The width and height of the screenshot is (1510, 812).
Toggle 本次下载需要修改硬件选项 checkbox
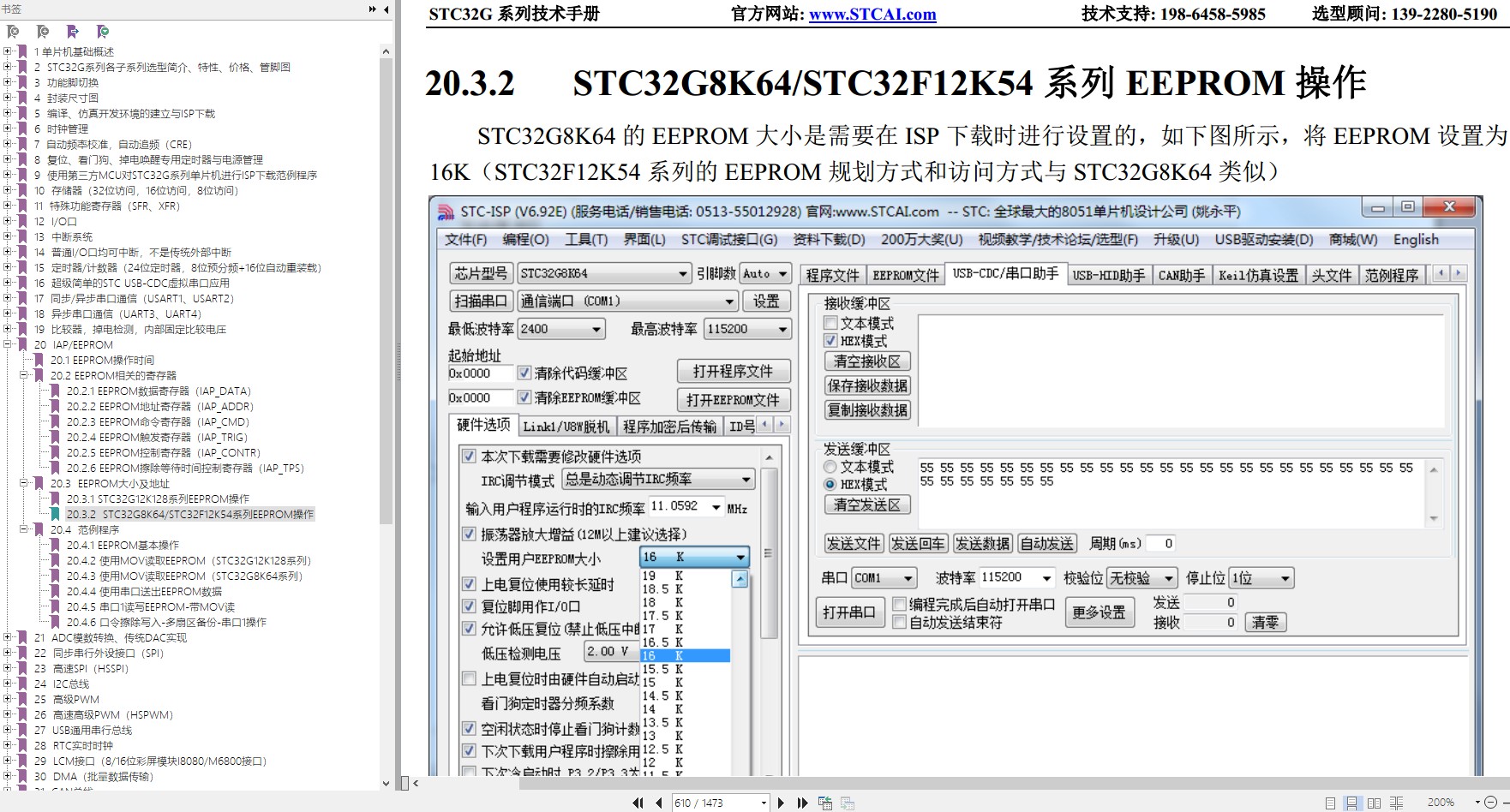(x=469, y=456)
